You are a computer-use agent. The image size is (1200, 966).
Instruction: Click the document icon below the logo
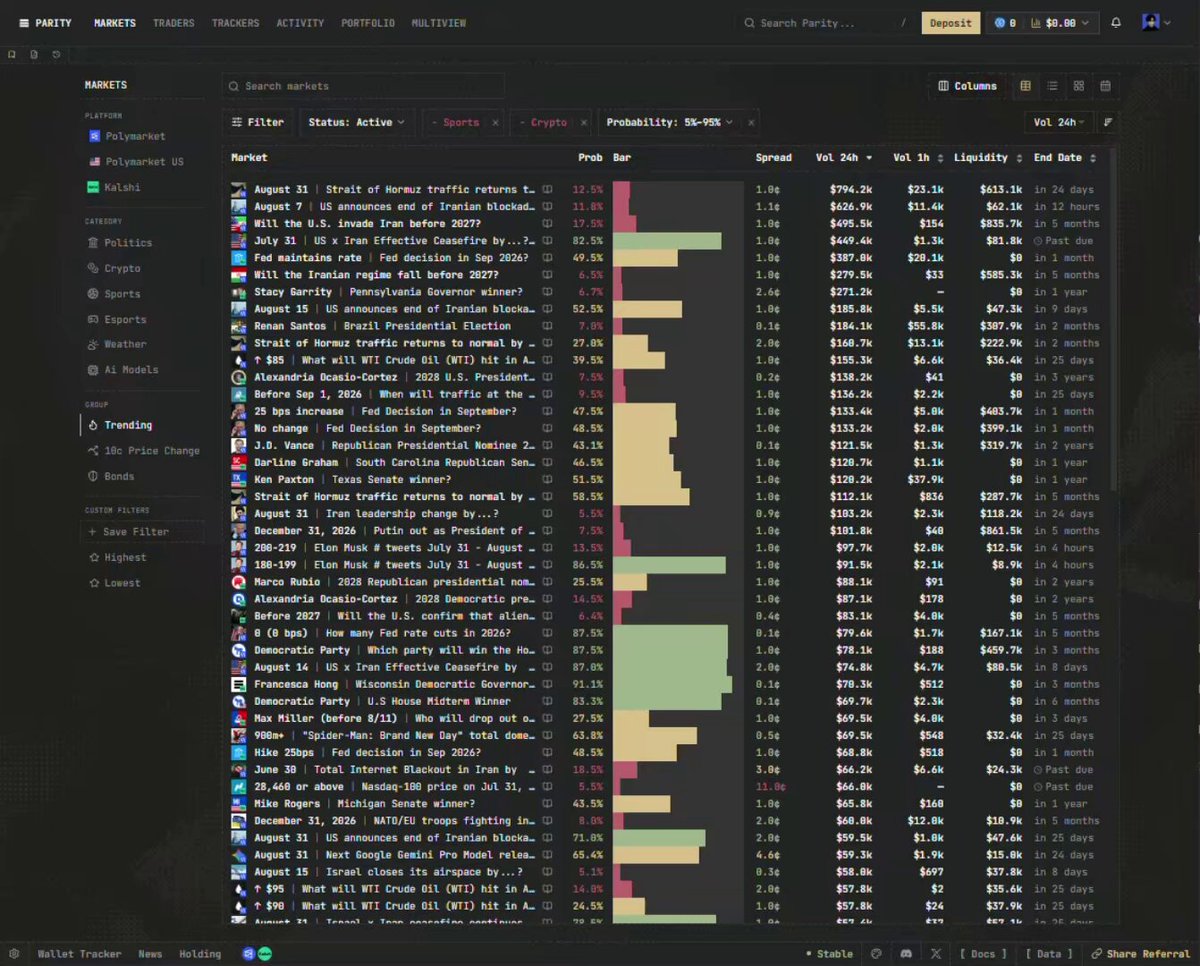[x=34, y=54]
